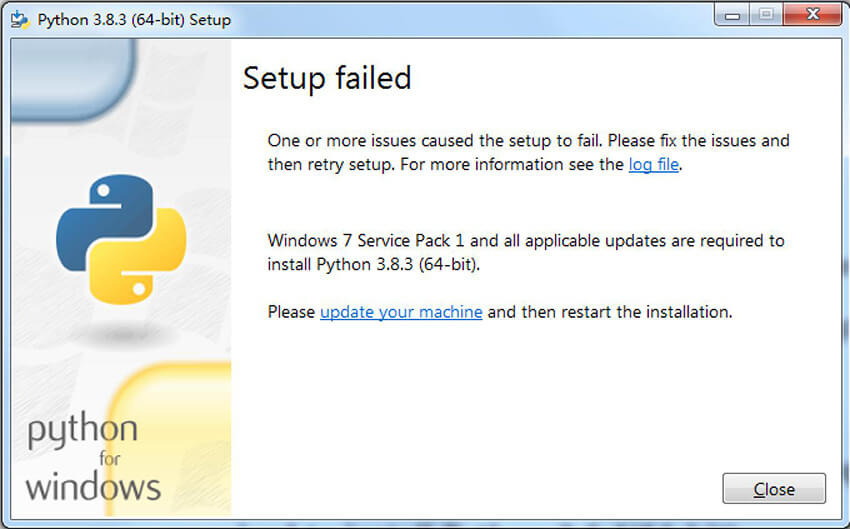
Task: Open the log file link
Action: [654, 164]
